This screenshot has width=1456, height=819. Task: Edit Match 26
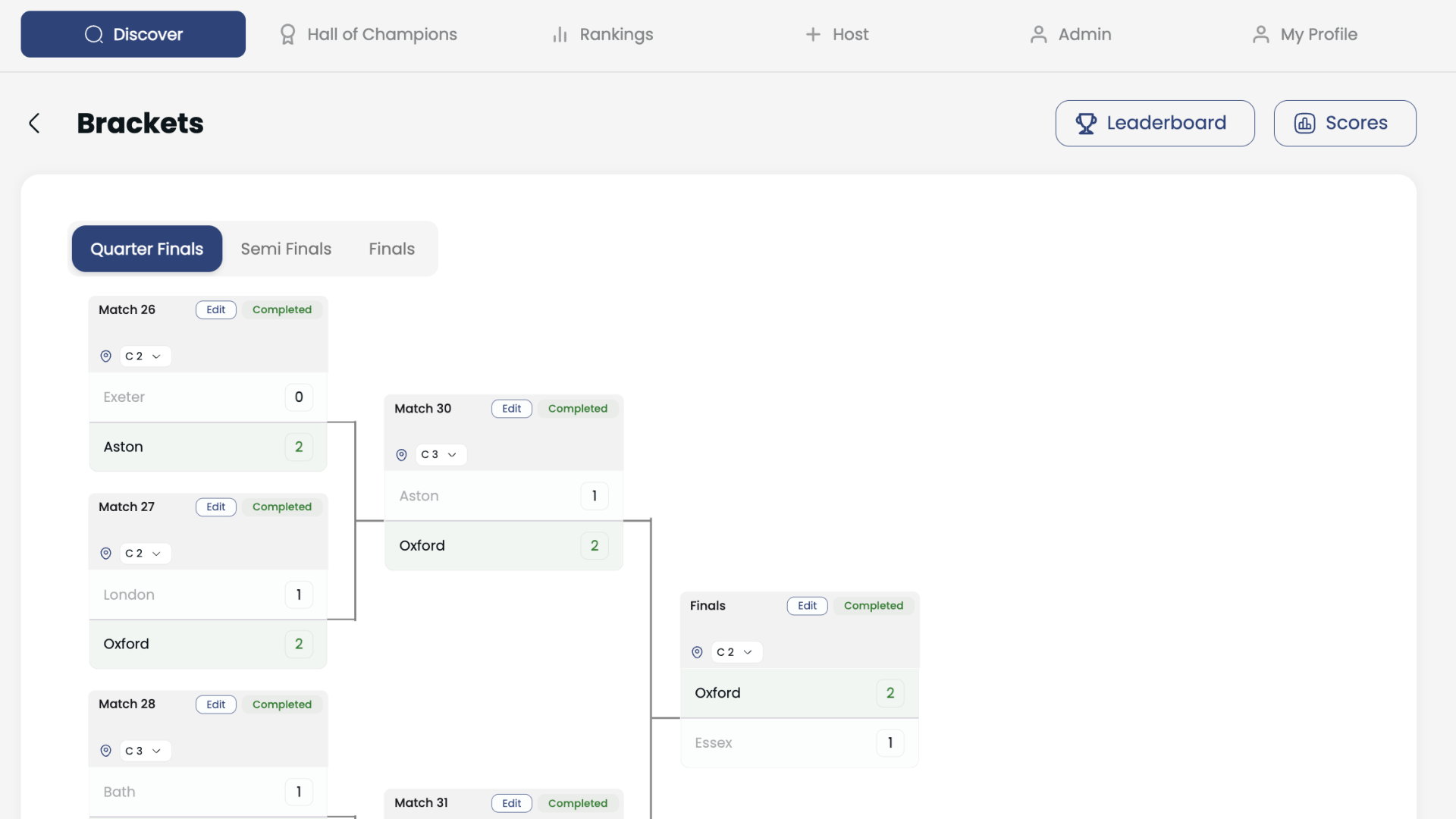click(216, 309)
